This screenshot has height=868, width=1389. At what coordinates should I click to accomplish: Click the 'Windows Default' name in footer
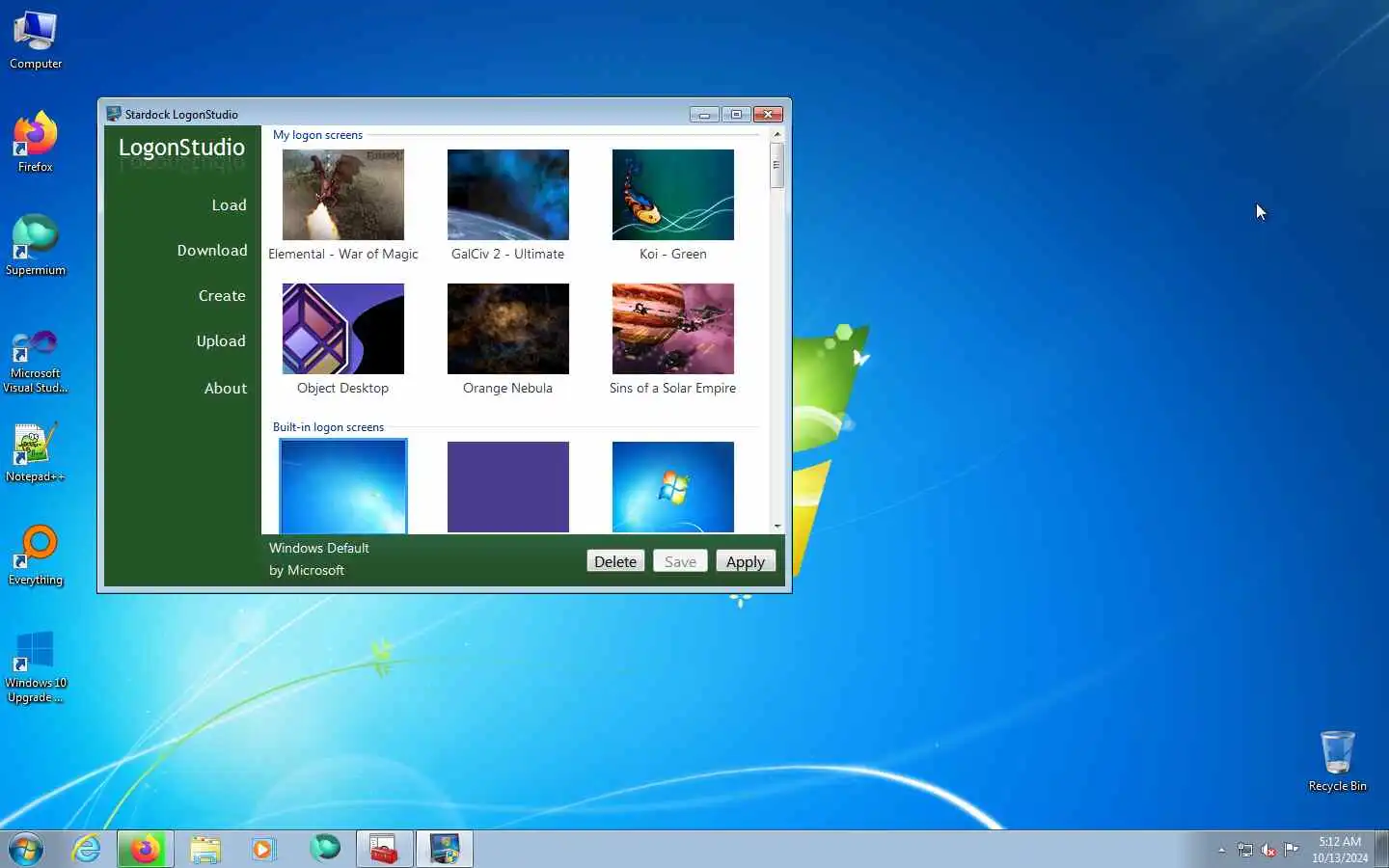(319, 548)
